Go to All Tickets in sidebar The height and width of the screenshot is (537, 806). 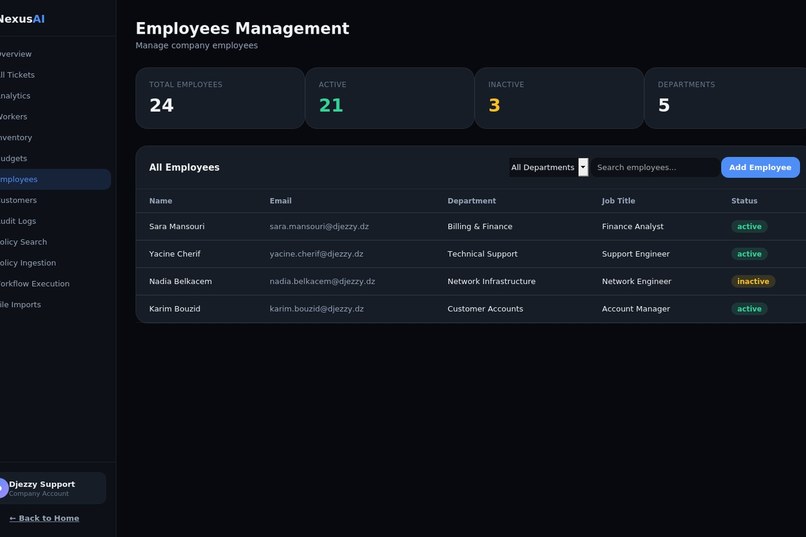17,75
